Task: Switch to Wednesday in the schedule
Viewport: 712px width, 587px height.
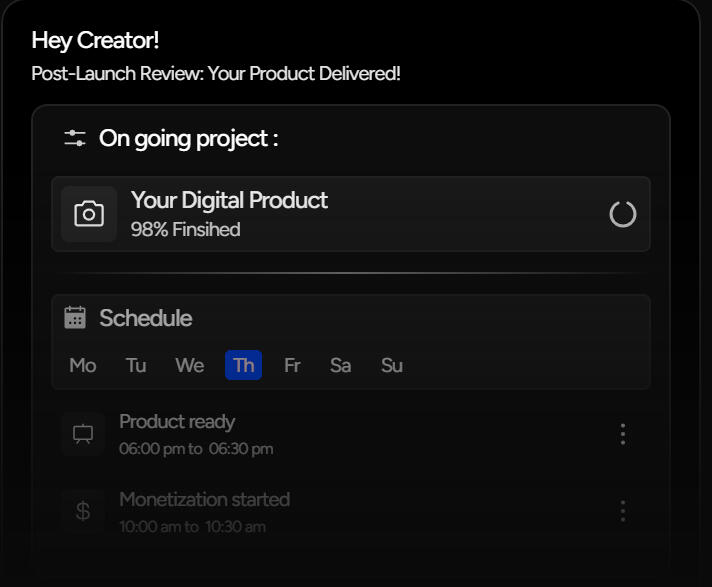Action: 189,365
